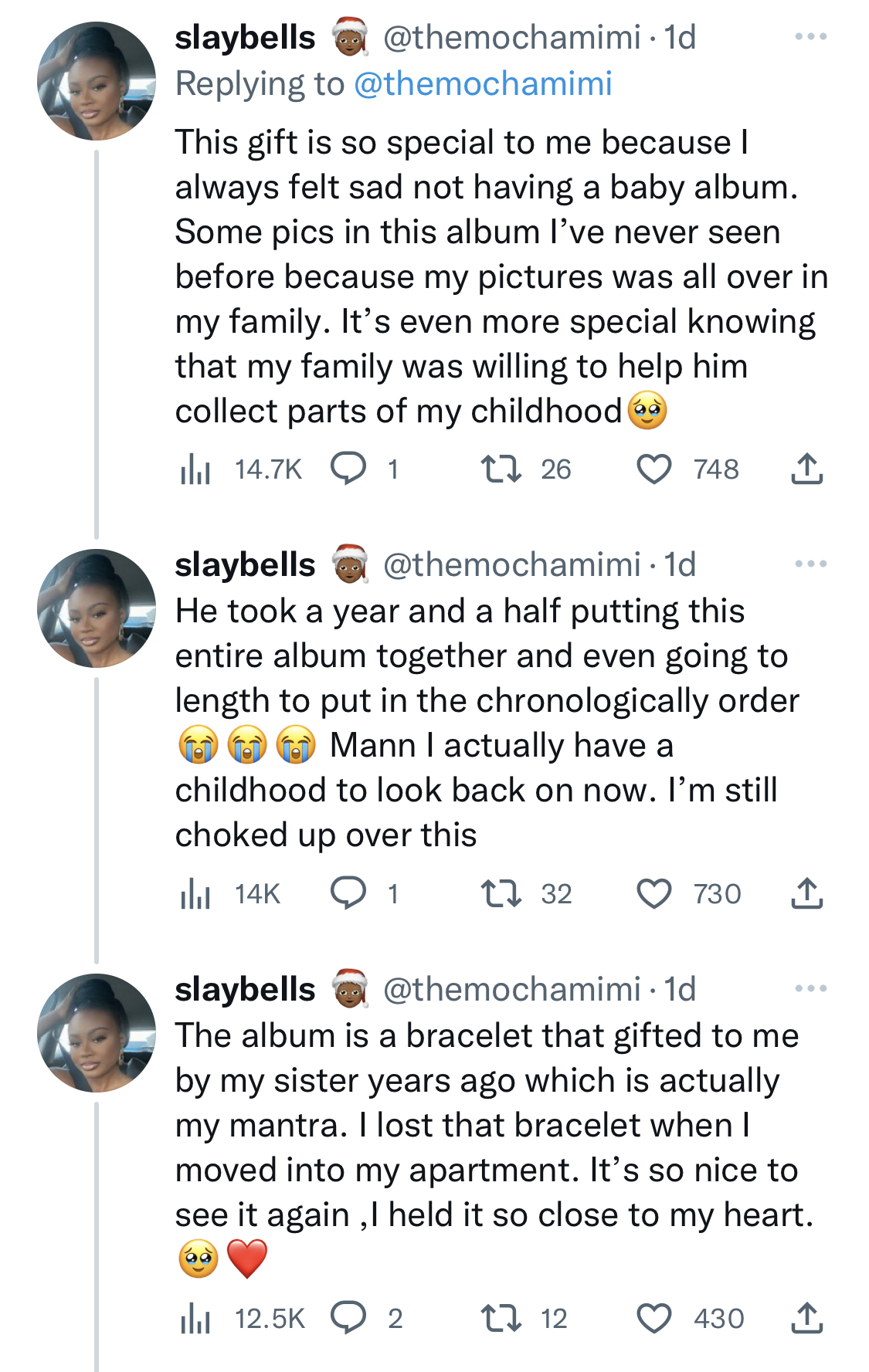Open more options on the first tweet
The image size is (869, 1372).
(811, 37)
